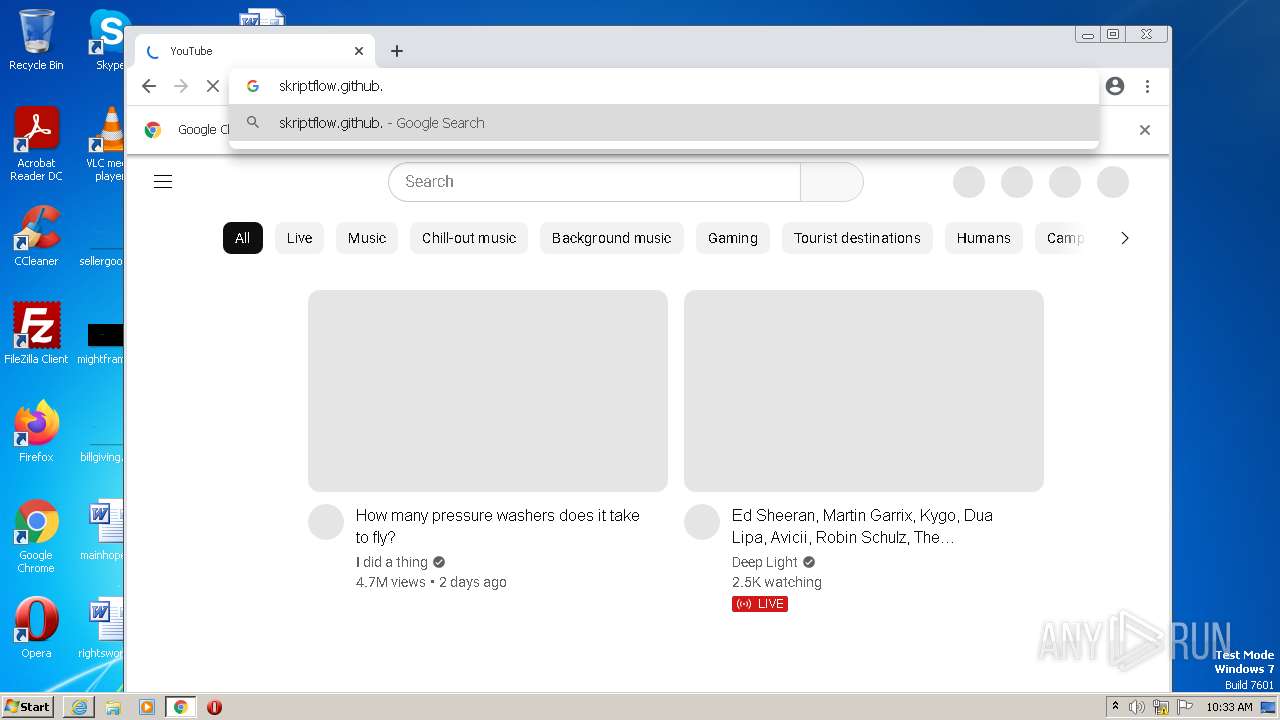Open the Recycle Bin desktop icon
The height and width of the screenshot is (720, 1280).
36,40
